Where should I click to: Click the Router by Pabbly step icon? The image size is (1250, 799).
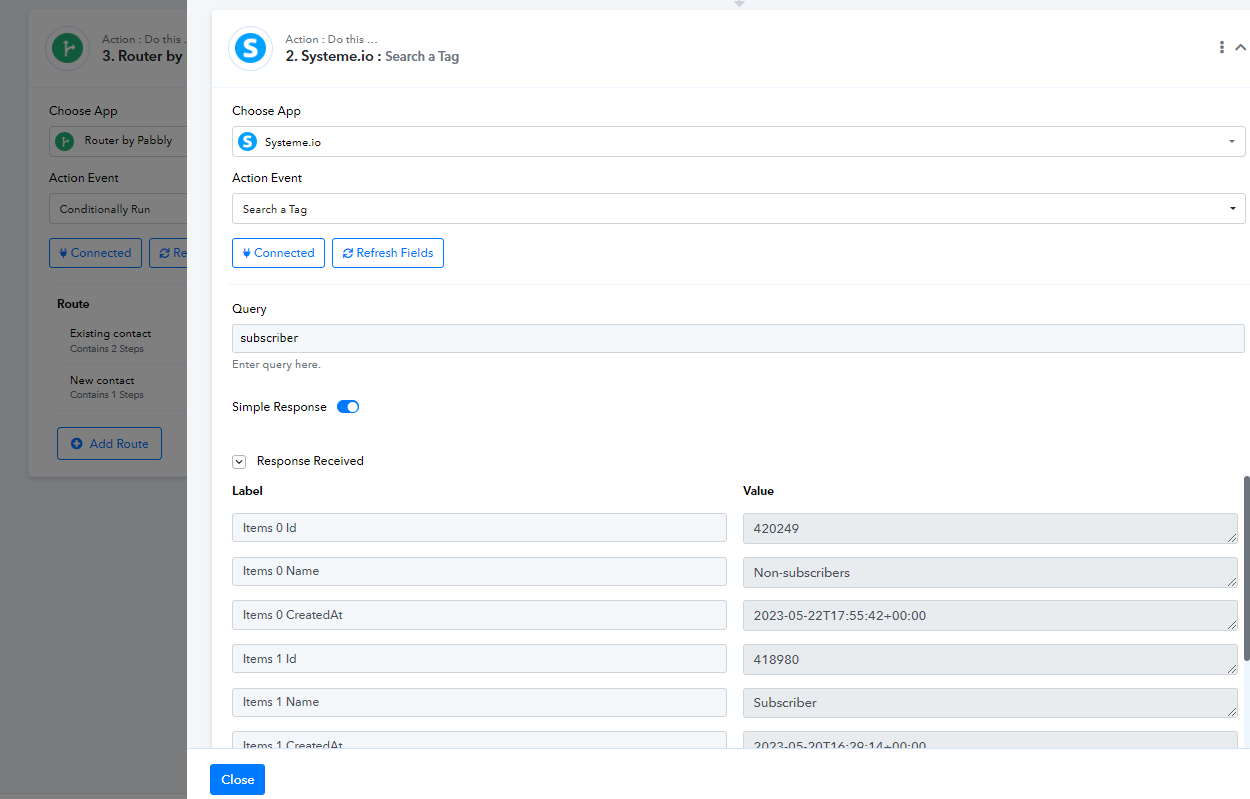pyautogui.click(x=68, y=48)
